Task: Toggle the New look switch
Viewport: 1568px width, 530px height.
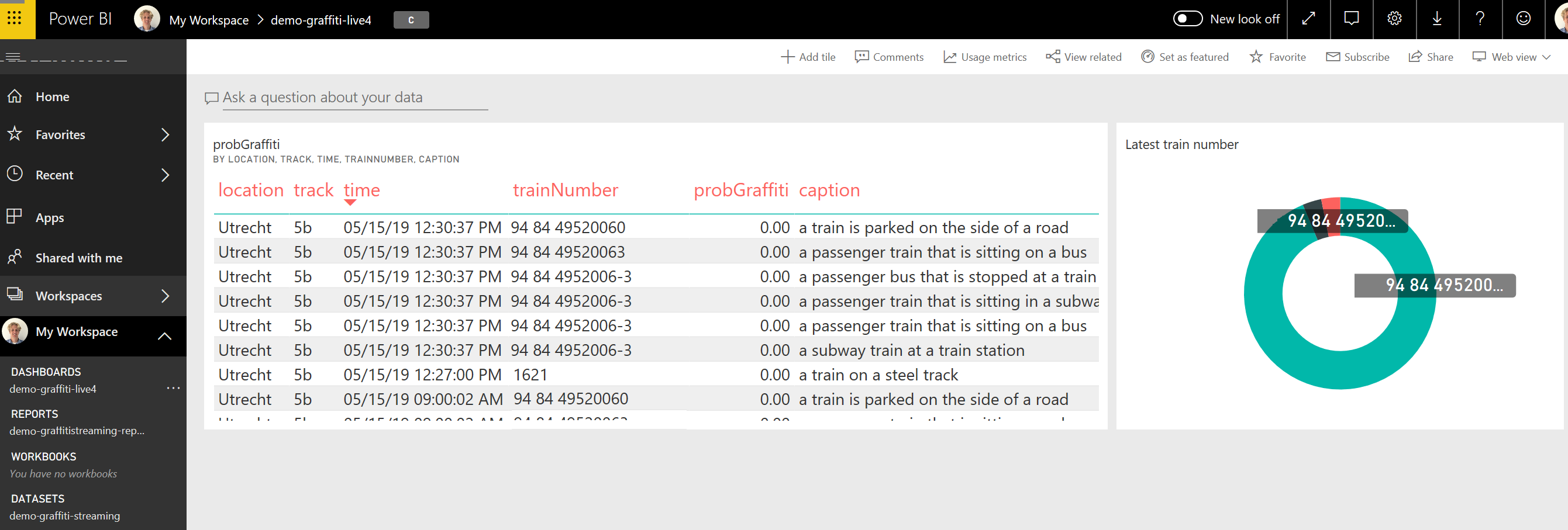Action: (x=1188, y=19)
